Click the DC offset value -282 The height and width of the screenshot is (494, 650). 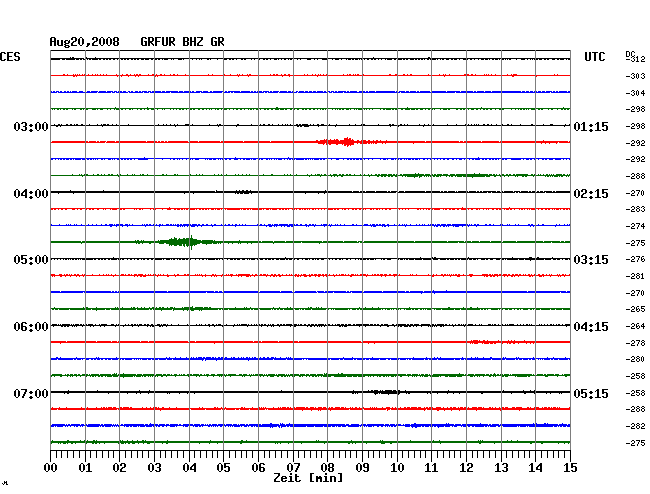pyautogui.click(x=635, y=426)
